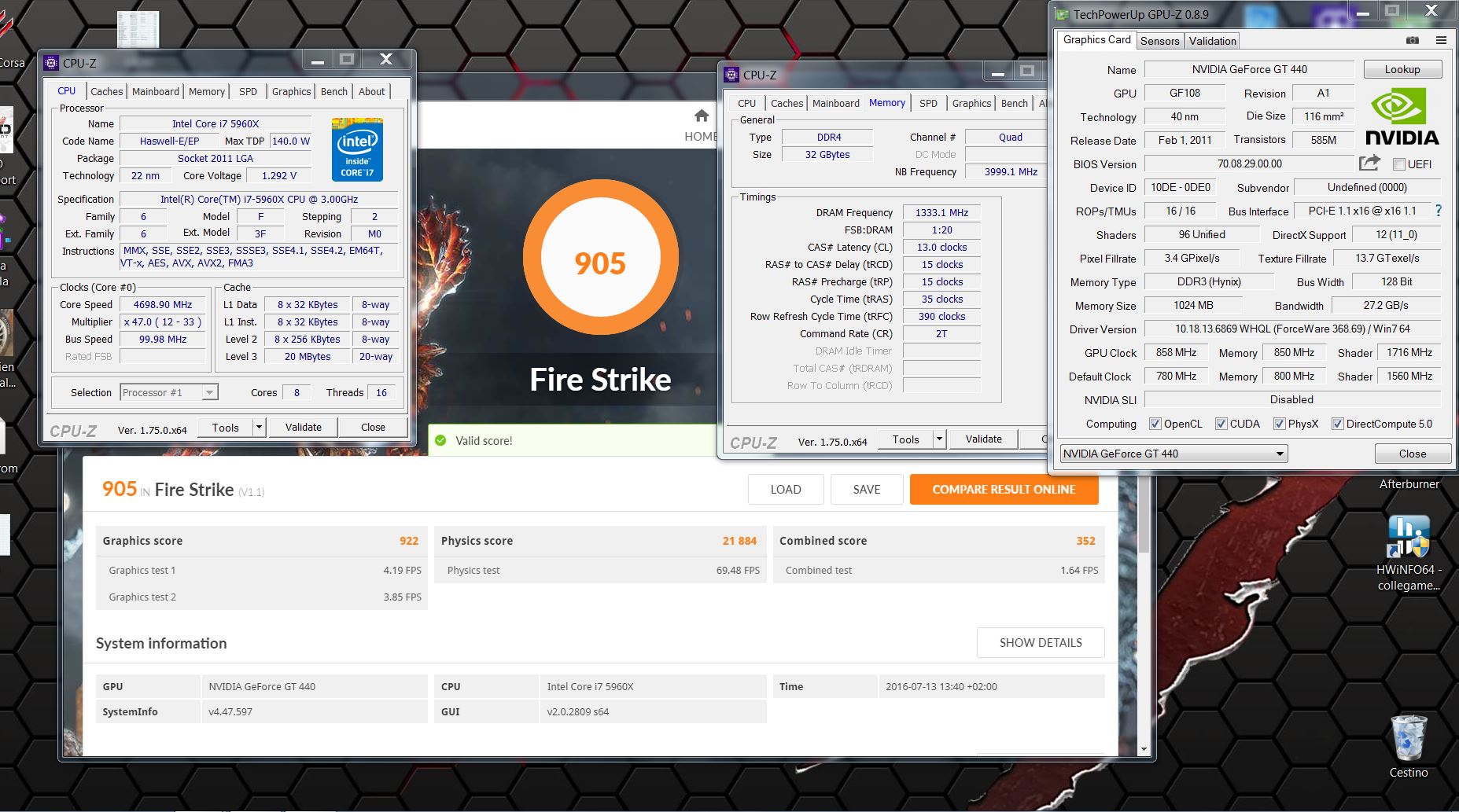Image resolution: width=1459 pixels, height=812 pixels.
Task: Switch to the Mainboard tab in left CPU-Z
Action: 155,91
